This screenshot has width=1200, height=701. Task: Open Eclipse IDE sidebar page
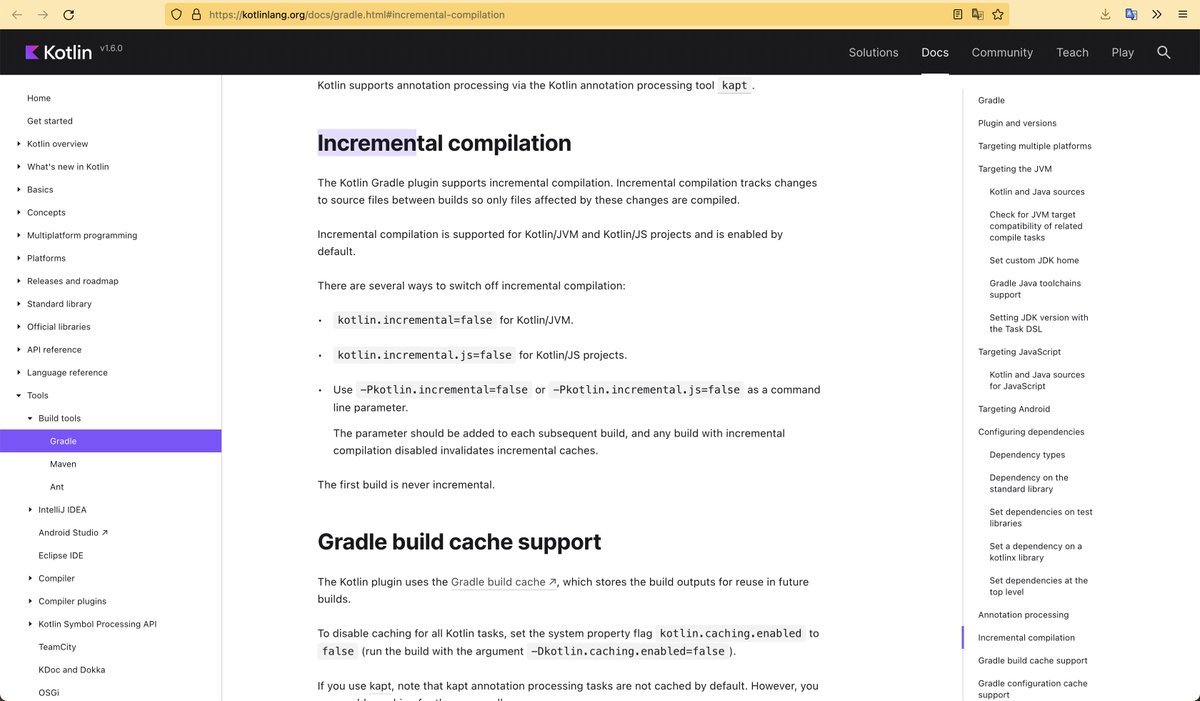[61, 555]
